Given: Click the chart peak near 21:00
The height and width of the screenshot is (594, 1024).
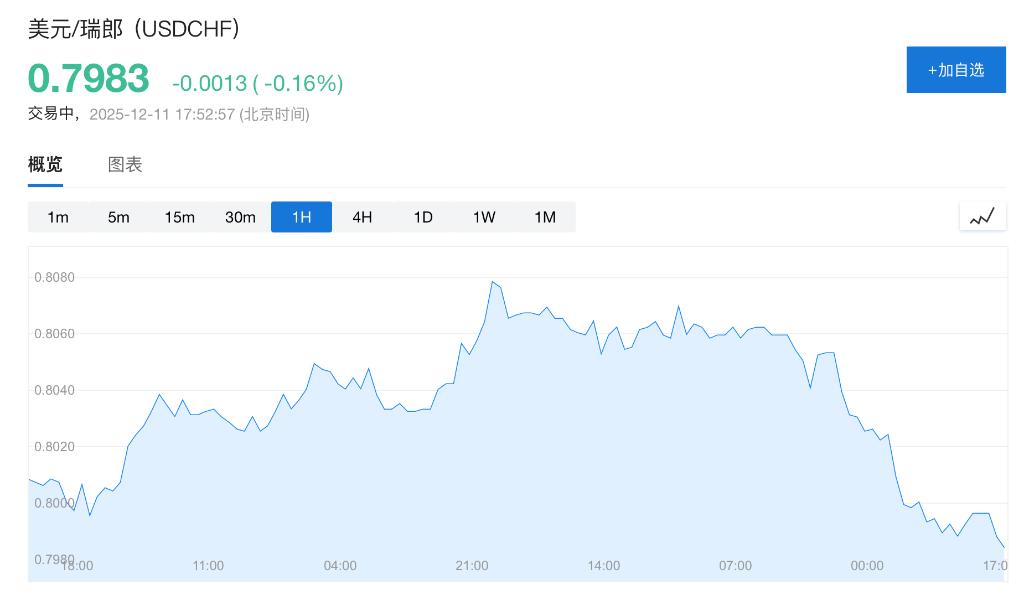Looking at the screenshot, I should (x=493, y=282).
